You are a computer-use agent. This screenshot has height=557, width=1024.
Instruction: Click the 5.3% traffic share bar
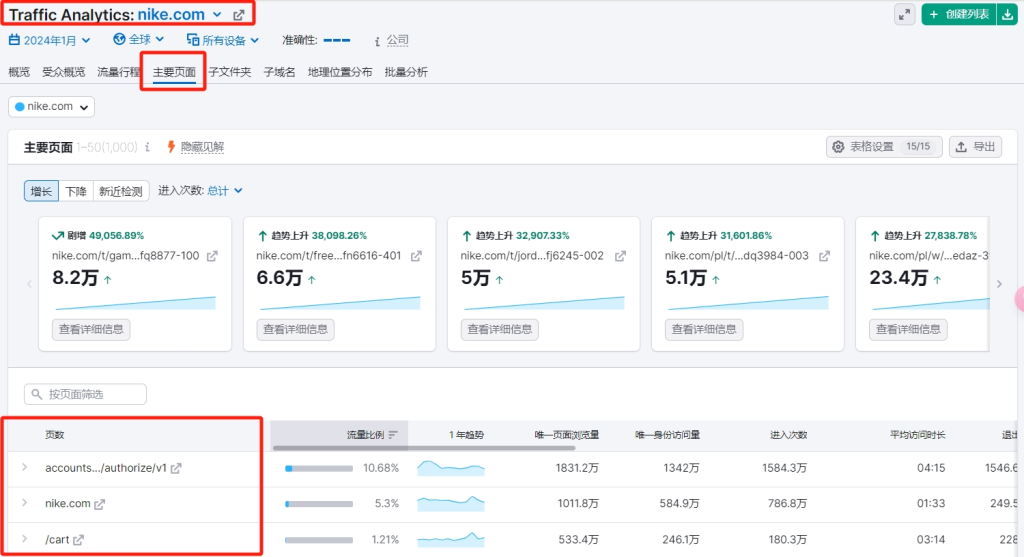(319, 504)
